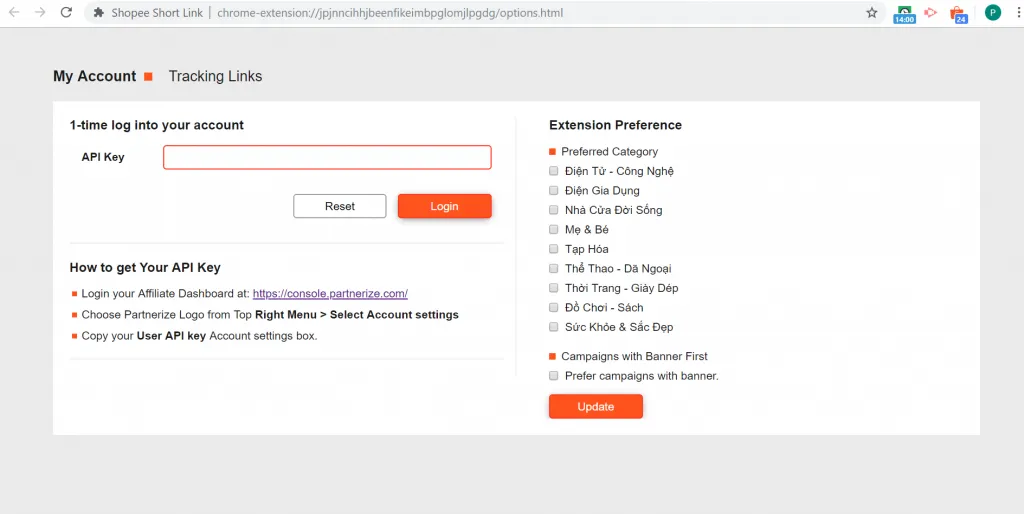
Task: Click the 'Extension Preference' heading
Action: pyautogui.click(x=615, y=125)
